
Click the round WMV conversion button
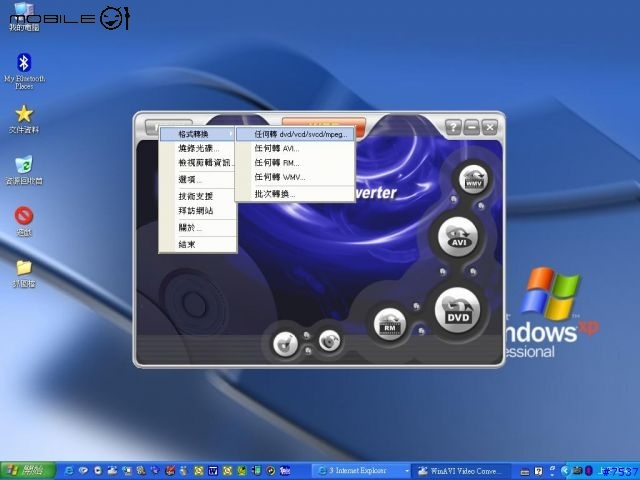click(x=473, y=180)
